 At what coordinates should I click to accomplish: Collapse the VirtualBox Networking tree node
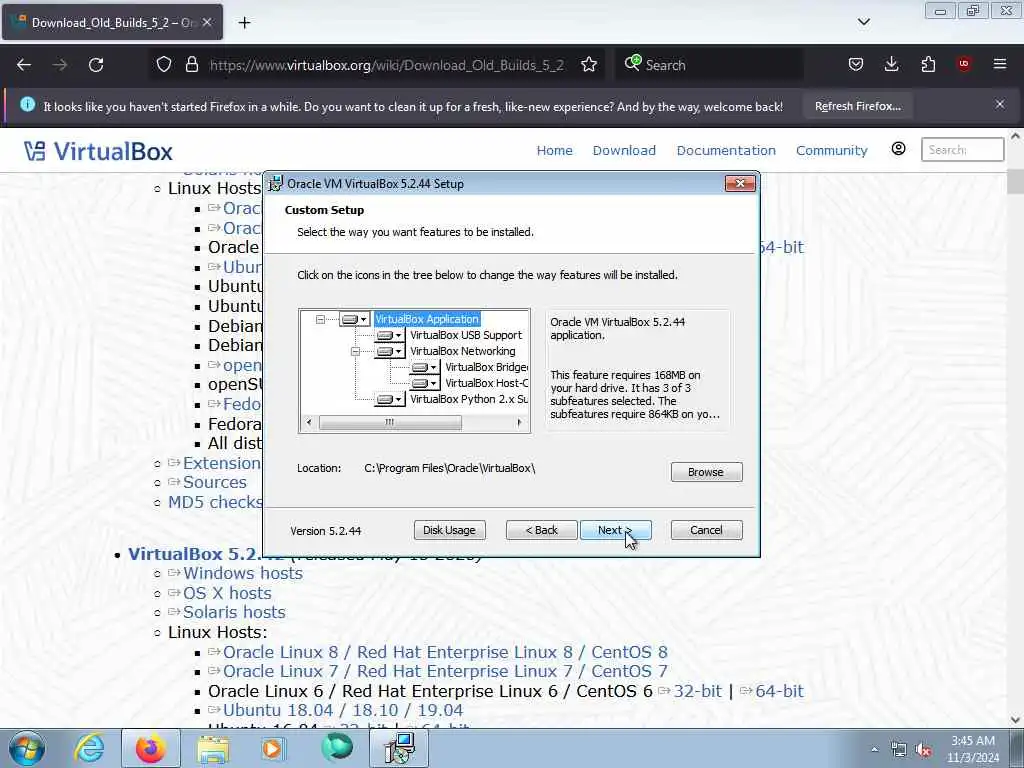pos(355,351)
